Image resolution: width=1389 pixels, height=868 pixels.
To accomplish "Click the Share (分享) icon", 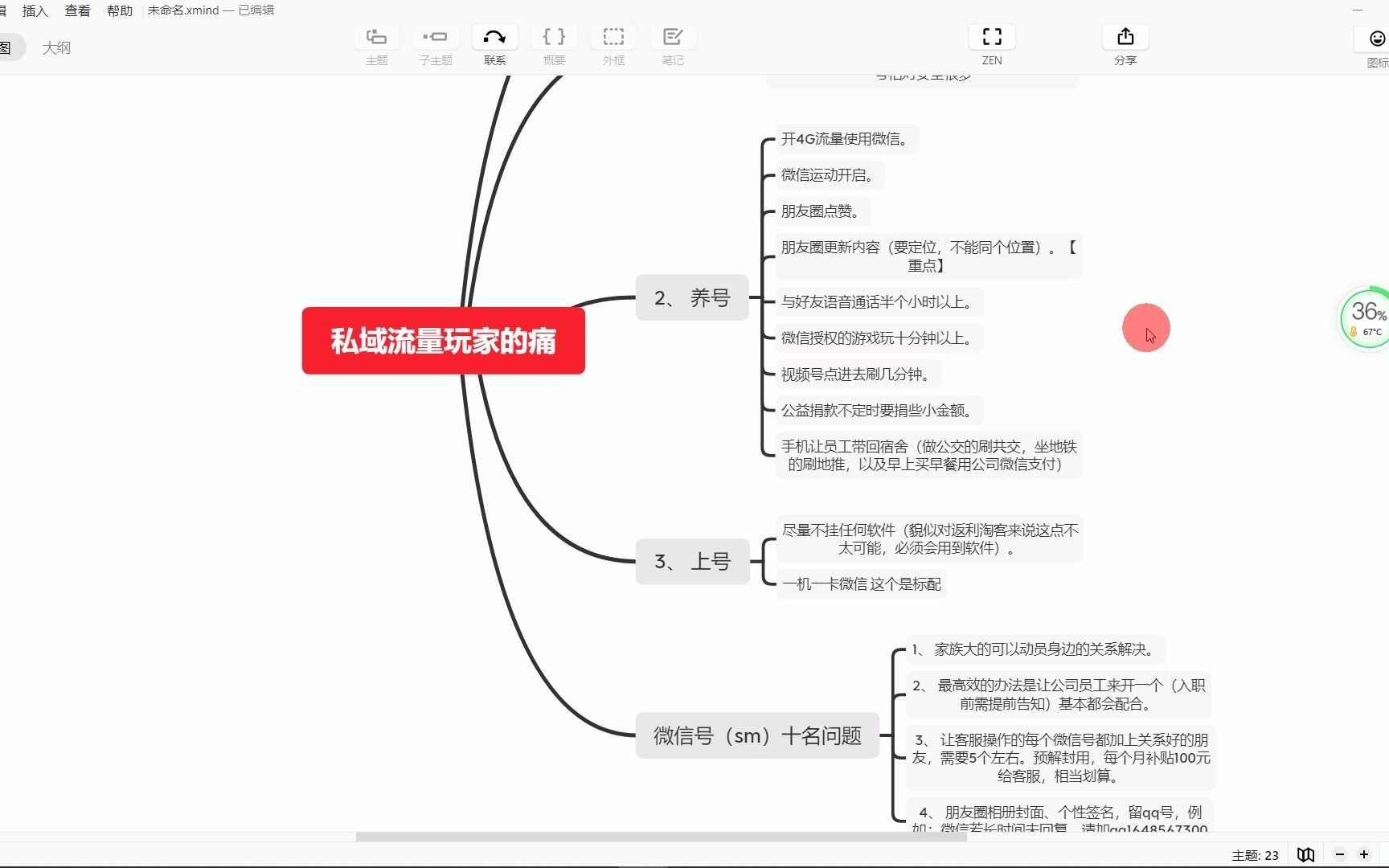I will [x=1125, y=37].
